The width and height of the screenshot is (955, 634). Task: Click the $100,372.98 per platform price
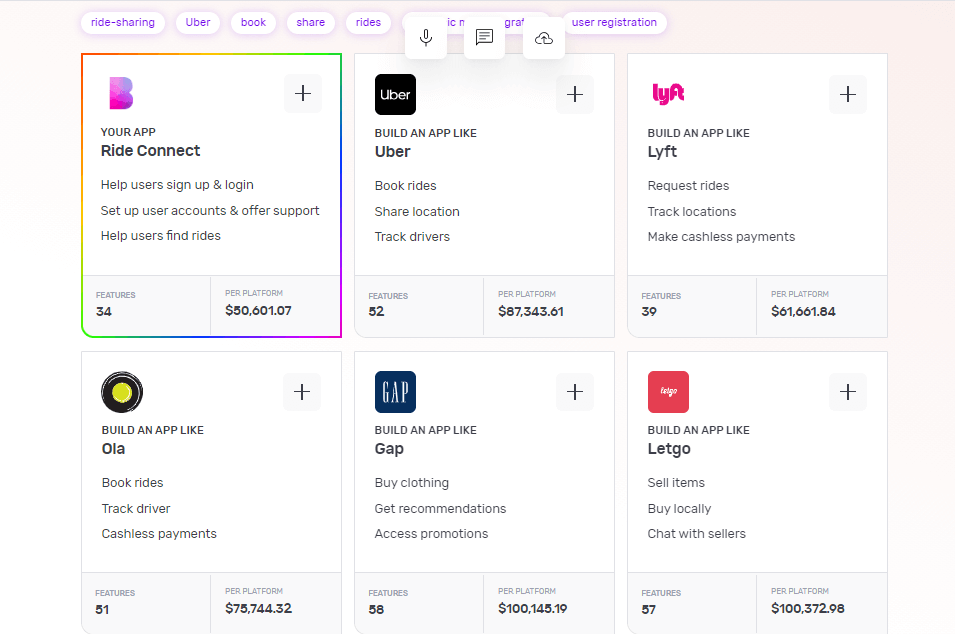pyautogui.click(x=808, y=608)
